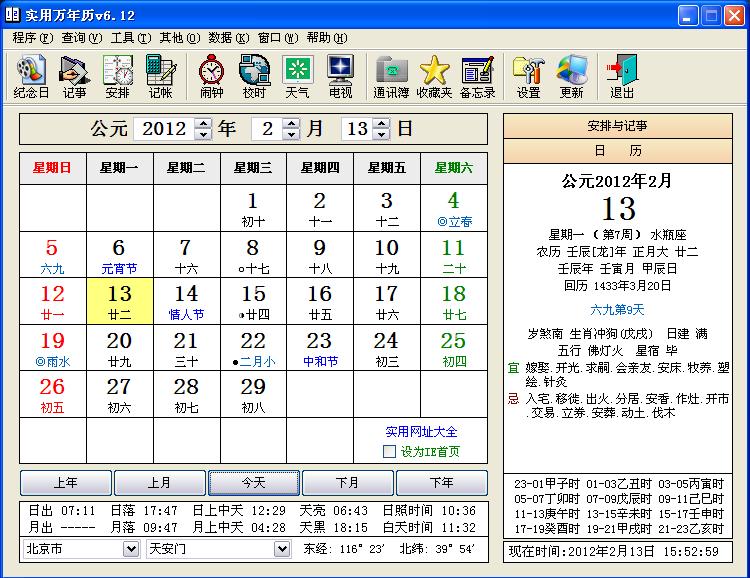The width and height of the screenshot is (750, 578).
Task: Open the 实用网址大全 link
Action: (x=421, y=432)
